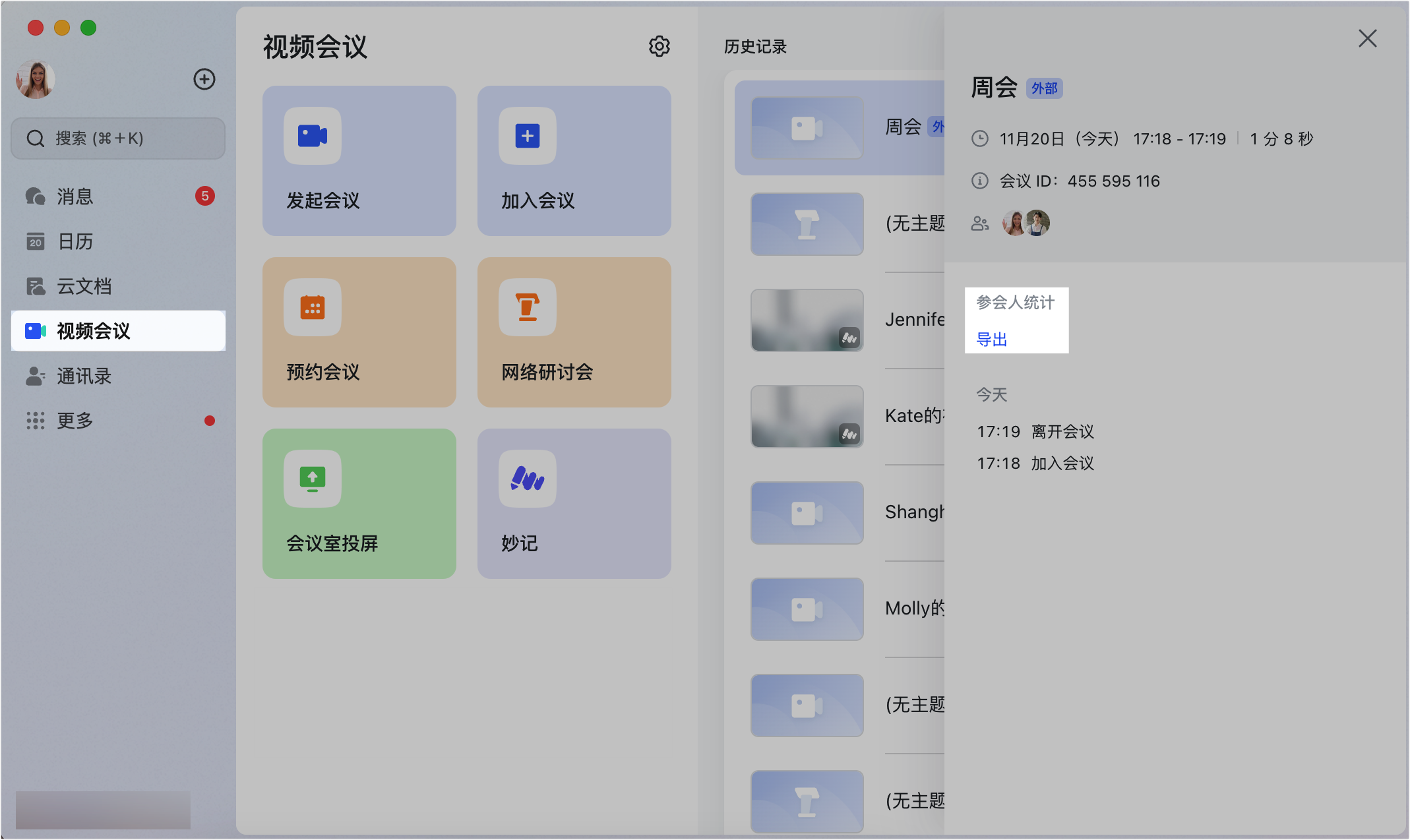Click the meeting ID 455 595 116
Screen dimensions: 1410x840
(x=1114, y=181)
